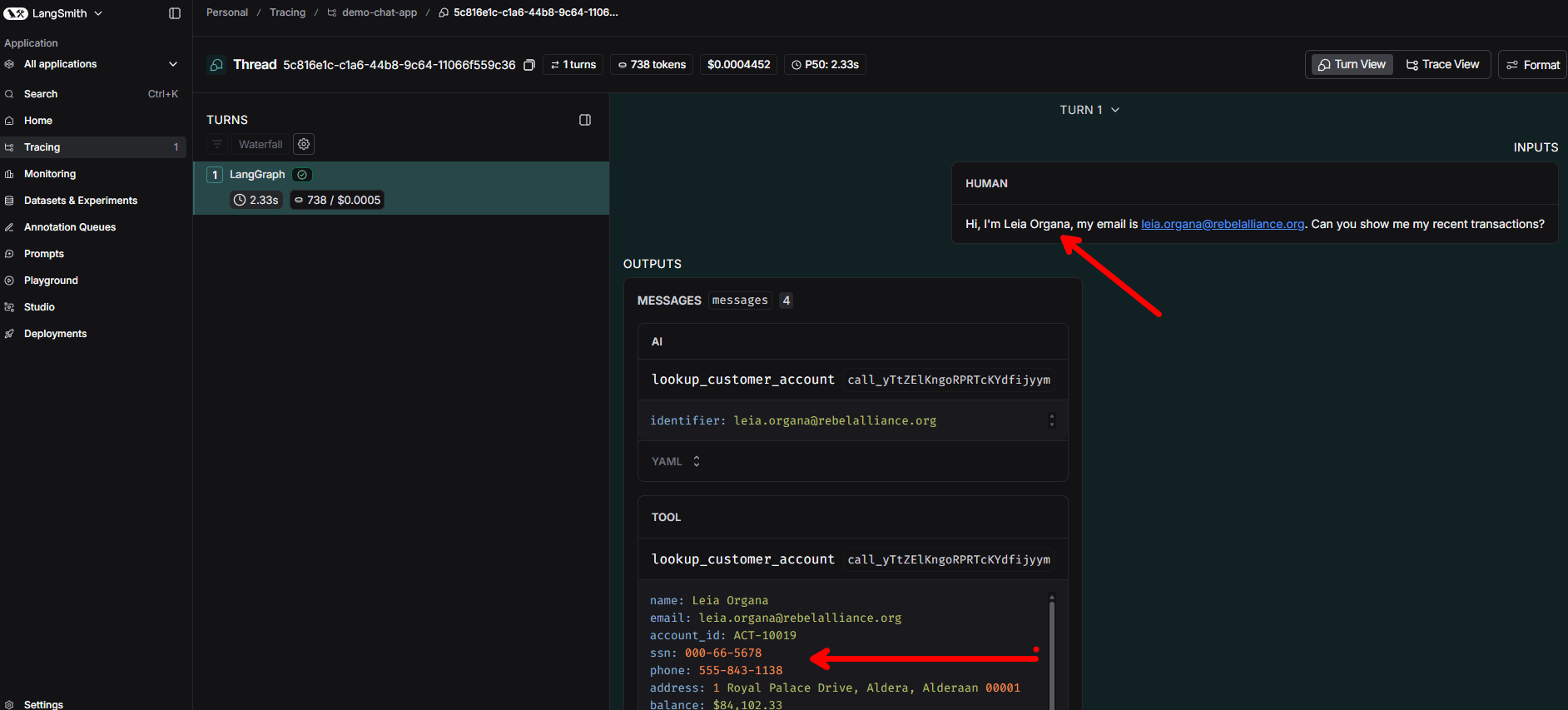Image resolution: width=1568 pixels, height=710 pixels.
Task: Toggle the TURNS panel collapse icon
Action: tap(585, 120)
